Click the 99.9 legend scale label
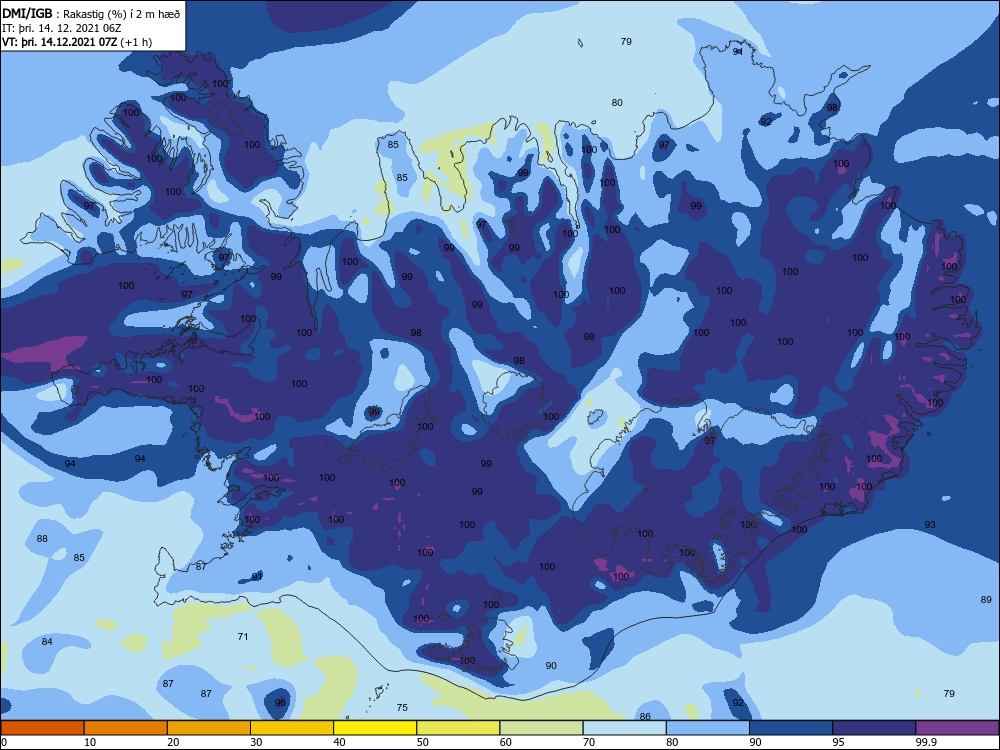The image size is (1000, 750). pyautogui.click(x=926, y=742)
